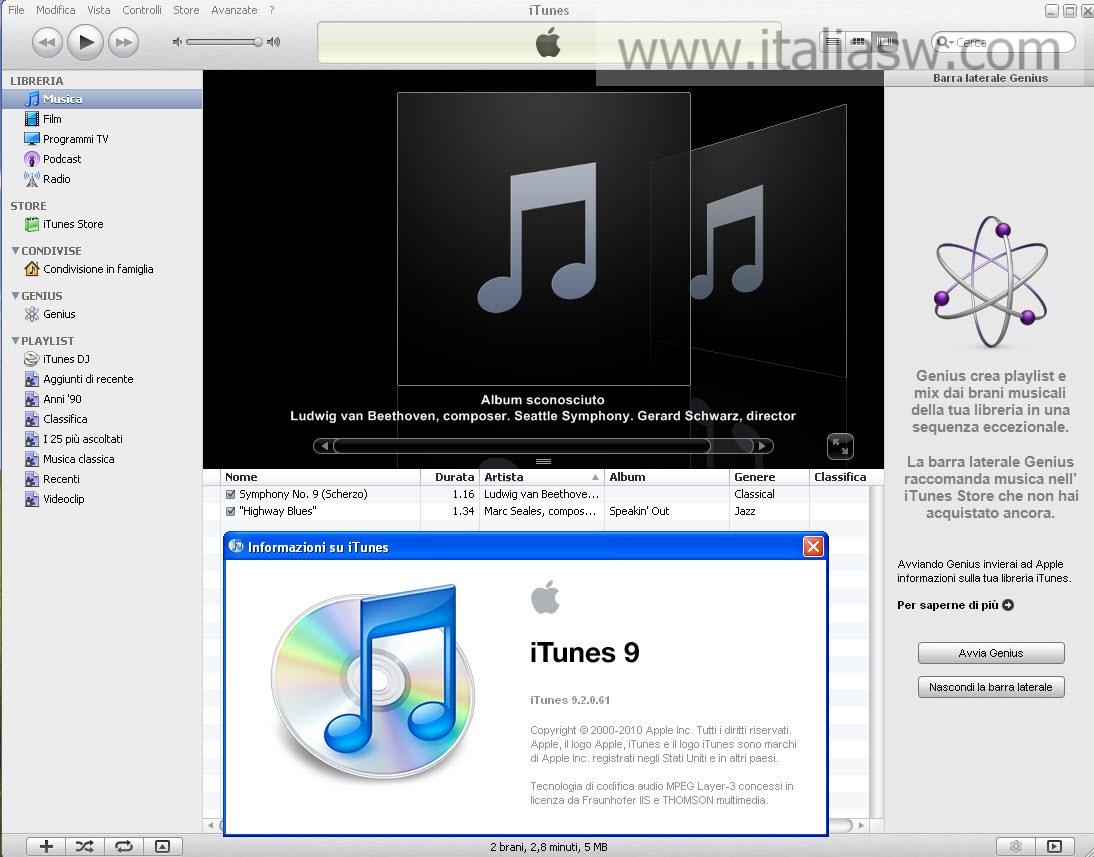Sort tracks by Durata column

[450, 477]
